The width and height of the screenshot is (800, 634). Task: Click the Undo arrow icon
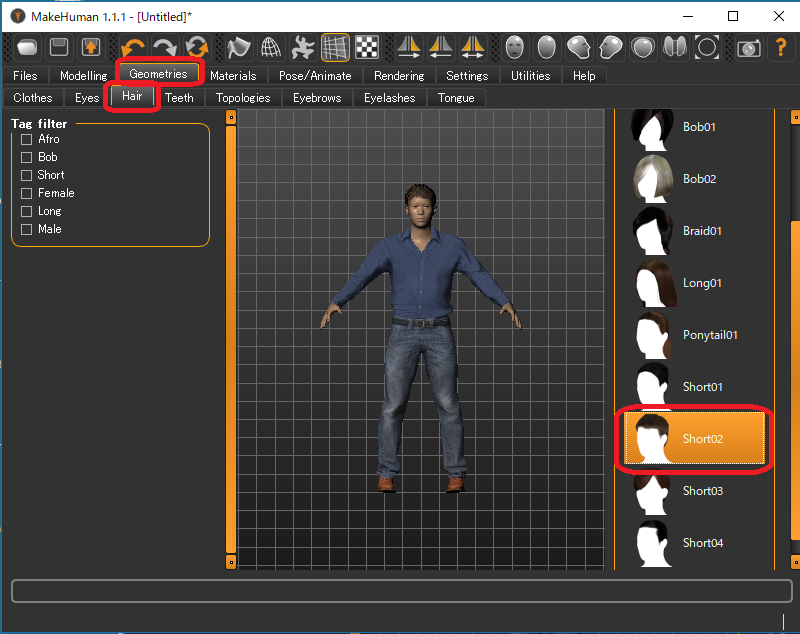click(133, 47)
